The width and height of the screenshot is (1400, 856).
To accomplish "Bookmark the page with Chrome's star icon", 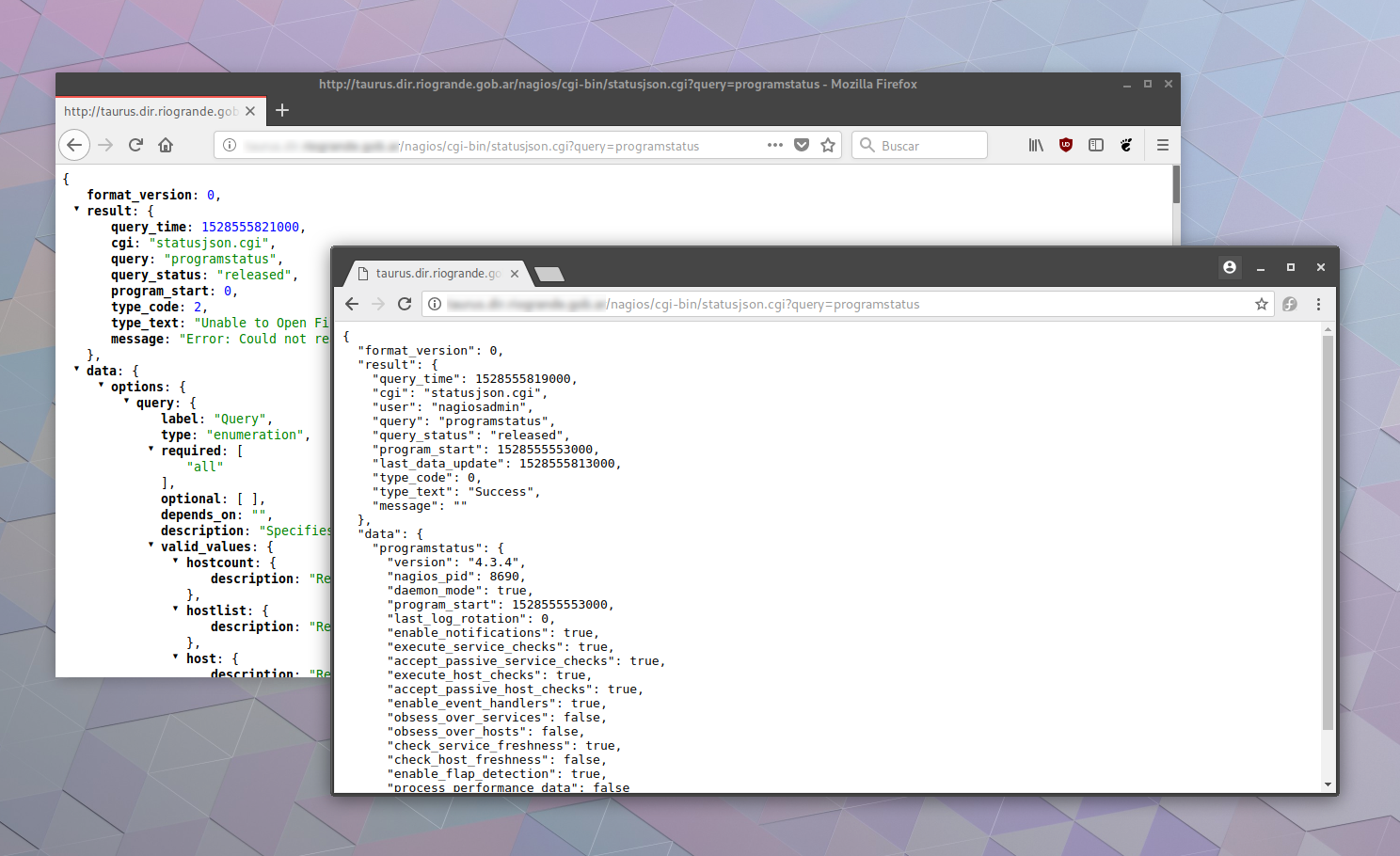I will pyautogui.click(x=1261, y=303).
